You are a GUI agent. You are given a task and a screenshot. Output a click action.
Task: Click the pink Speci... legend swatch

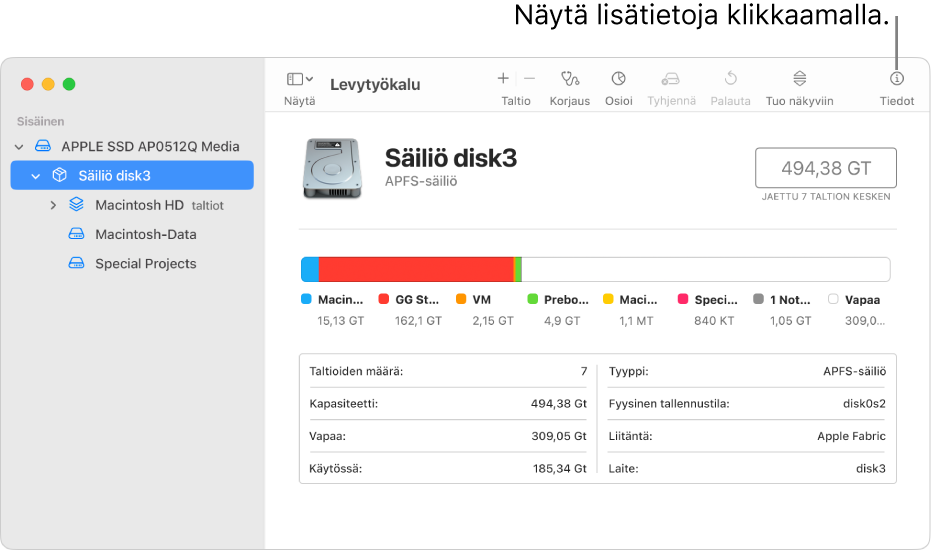[683, 299]
